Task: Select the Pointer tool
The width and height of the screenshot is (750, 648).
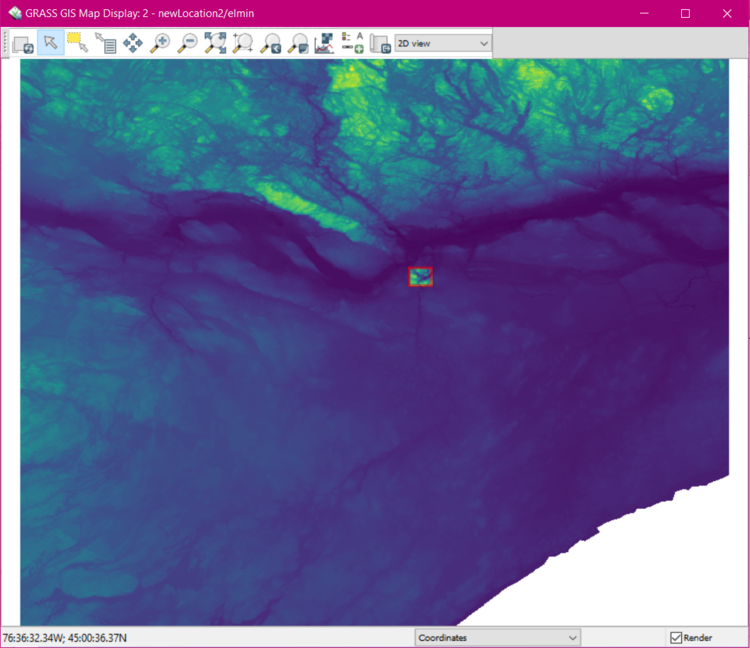Action: tap(51, 43)
